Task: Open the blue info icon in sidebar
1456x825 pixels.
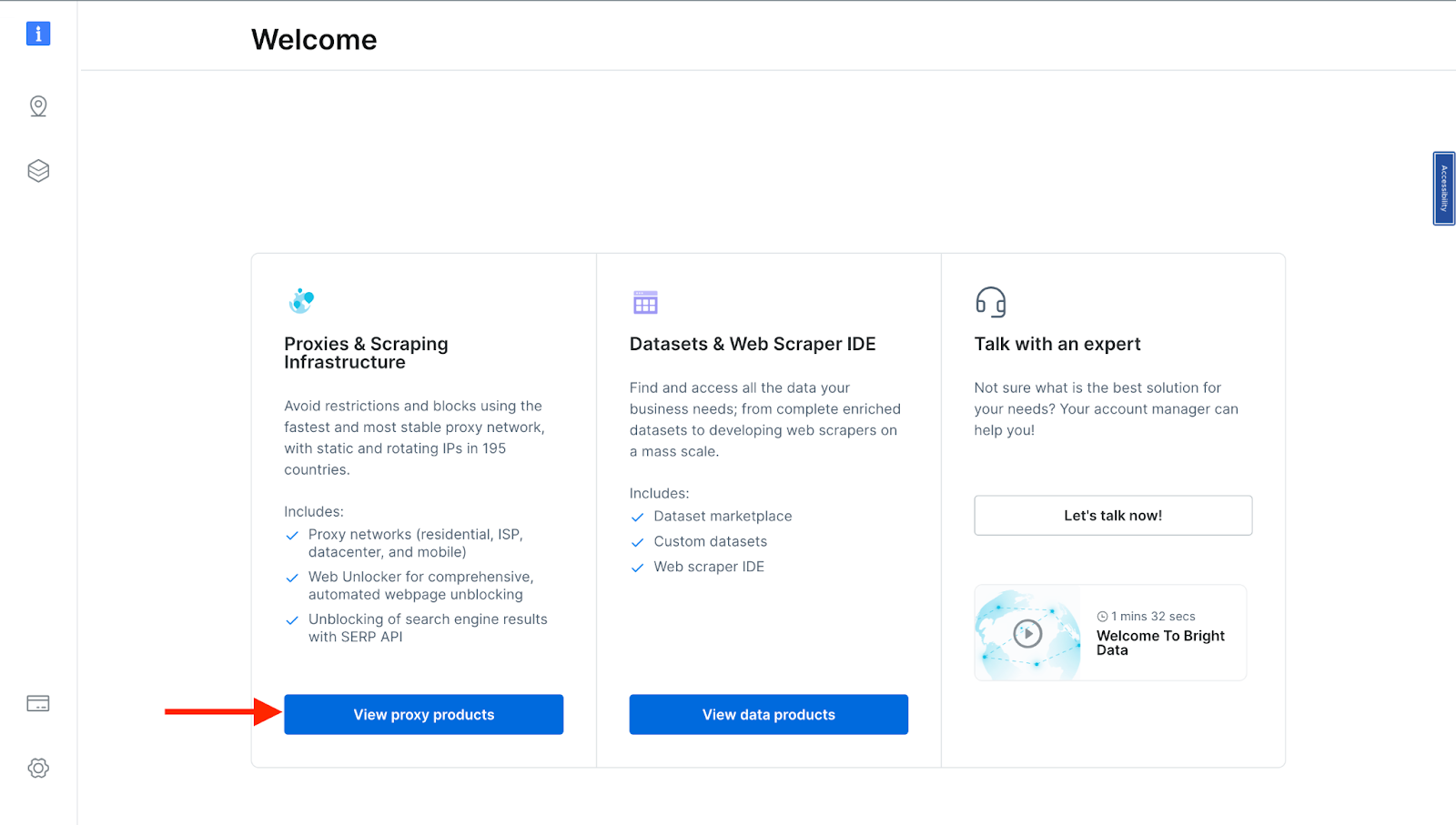Action: pos(38,34)
